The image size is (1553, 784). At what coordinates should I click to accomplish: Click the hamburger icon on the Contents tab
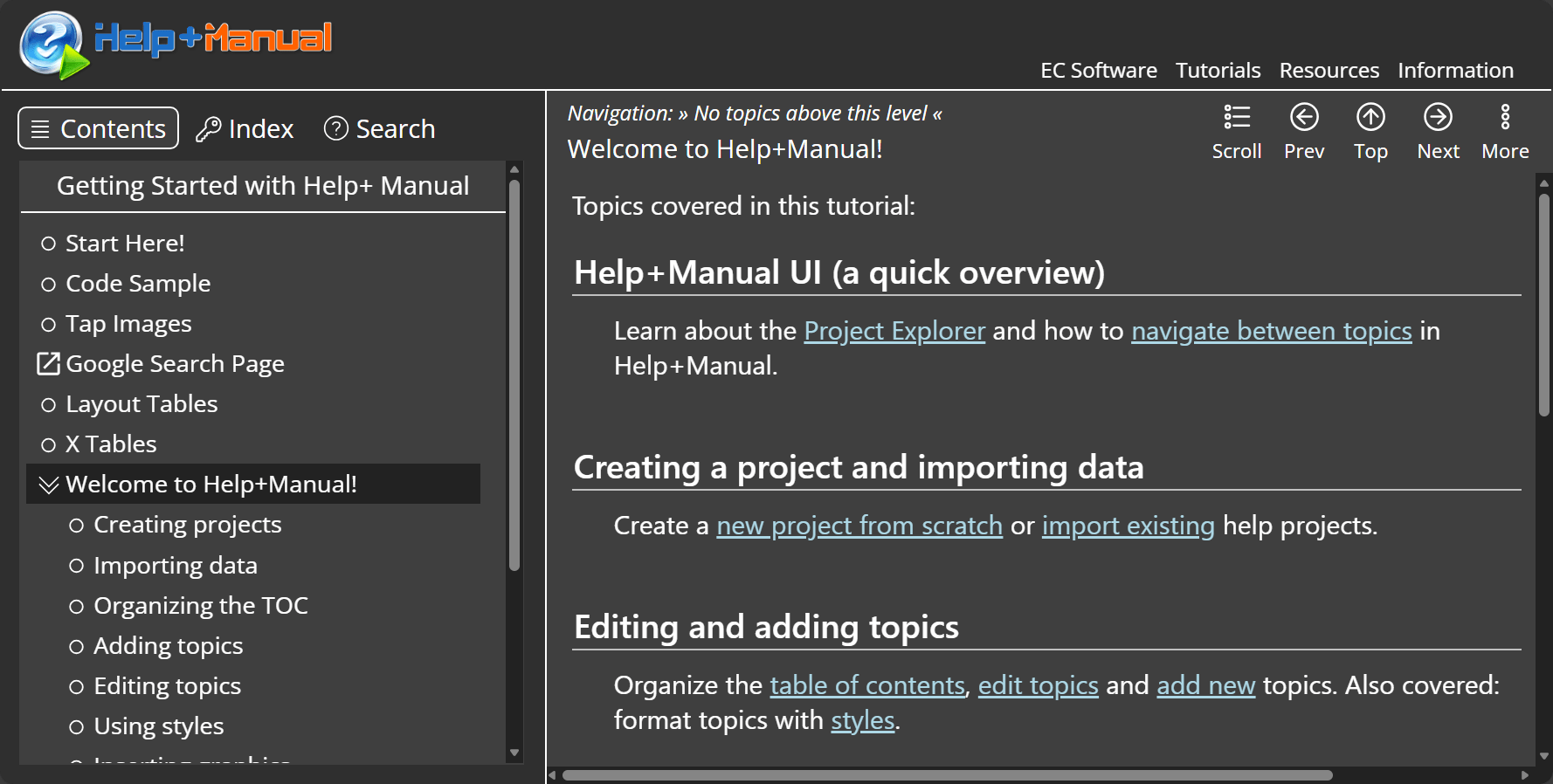coord(40,129)
